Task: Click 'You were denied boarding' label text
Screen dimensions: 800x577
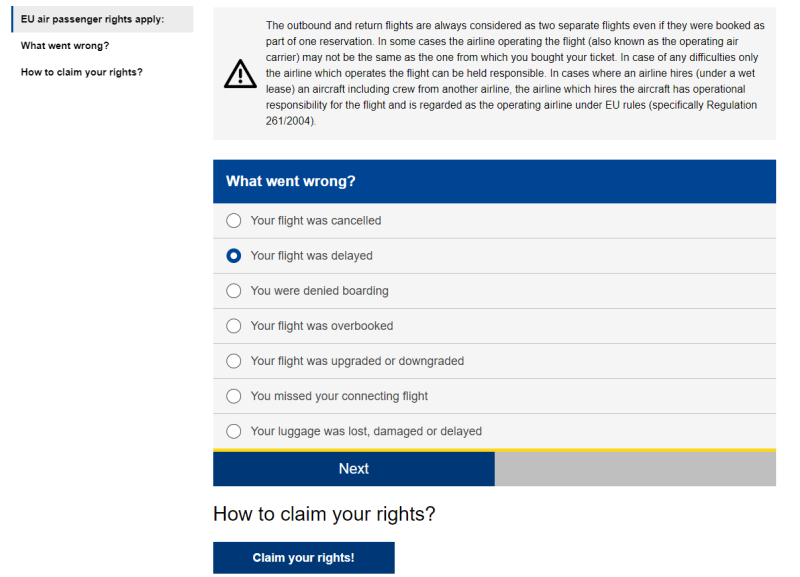Action: point(319,291)
